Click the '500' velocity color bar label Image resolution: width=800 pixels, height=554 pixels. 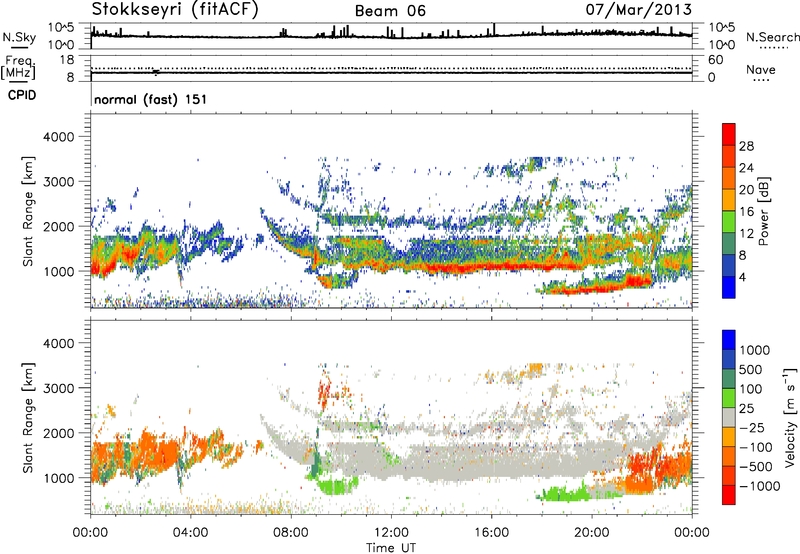751,370
